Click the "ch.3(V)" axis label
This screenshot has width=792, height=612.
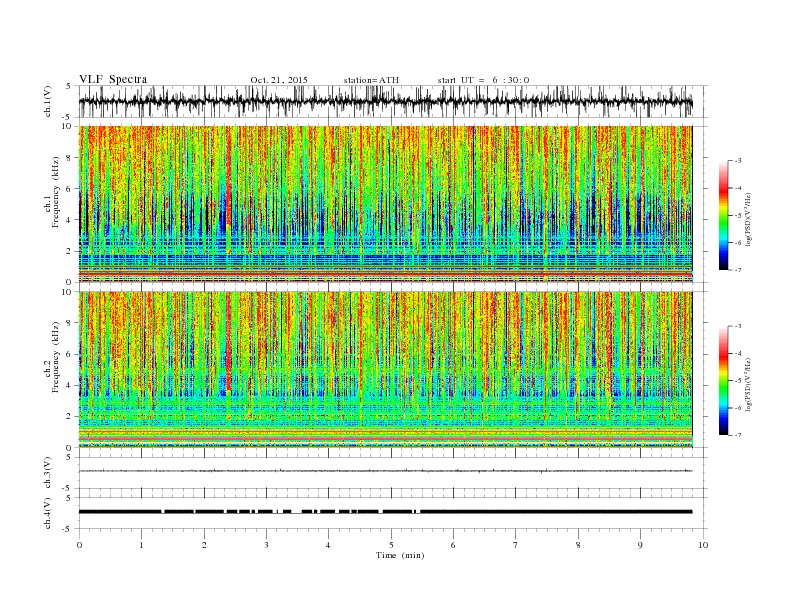pyautogui.click(x=48, y=473)
